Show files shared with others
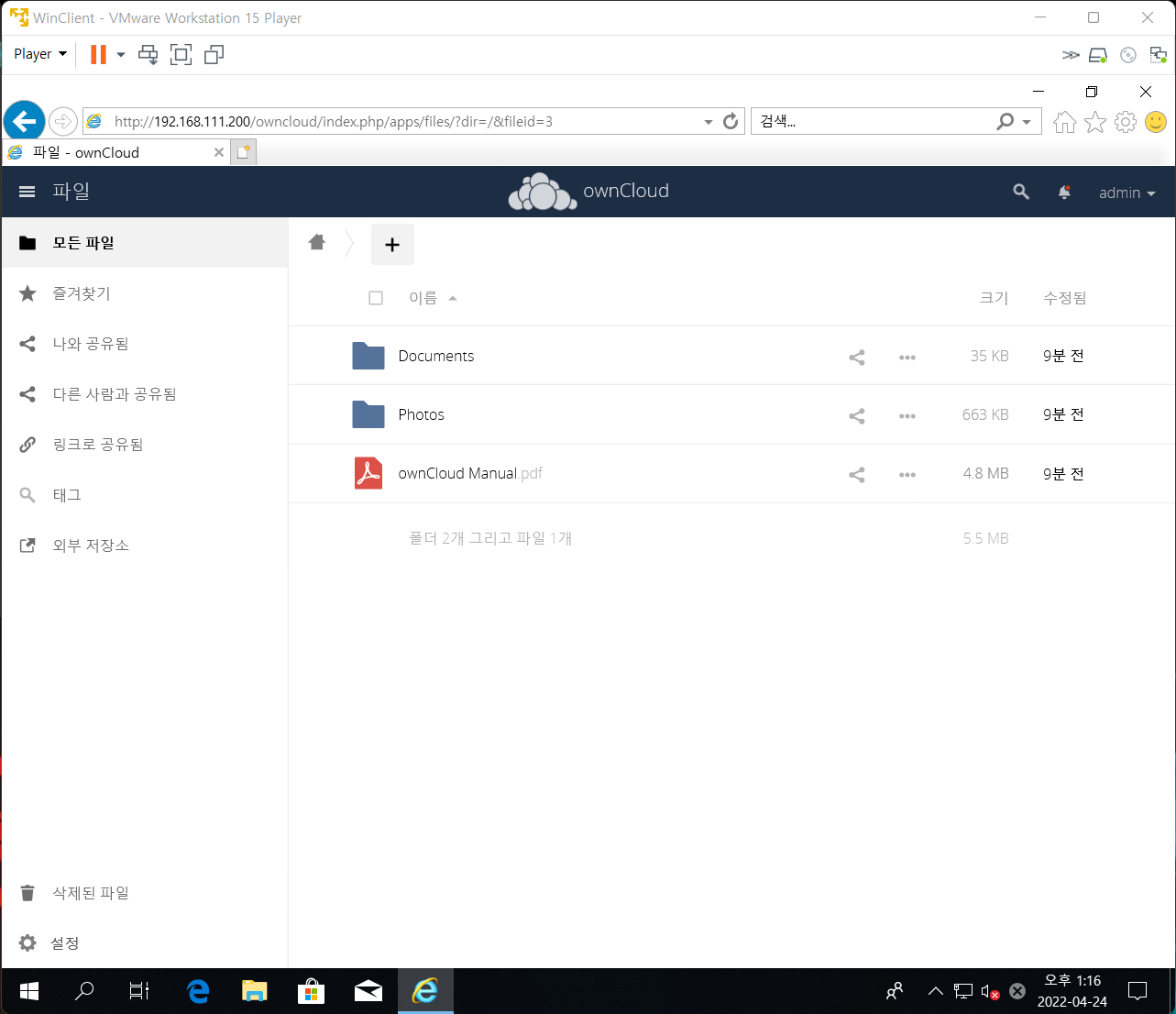The width and height of the screenshot is (1176, 1014). click(145, 394)
